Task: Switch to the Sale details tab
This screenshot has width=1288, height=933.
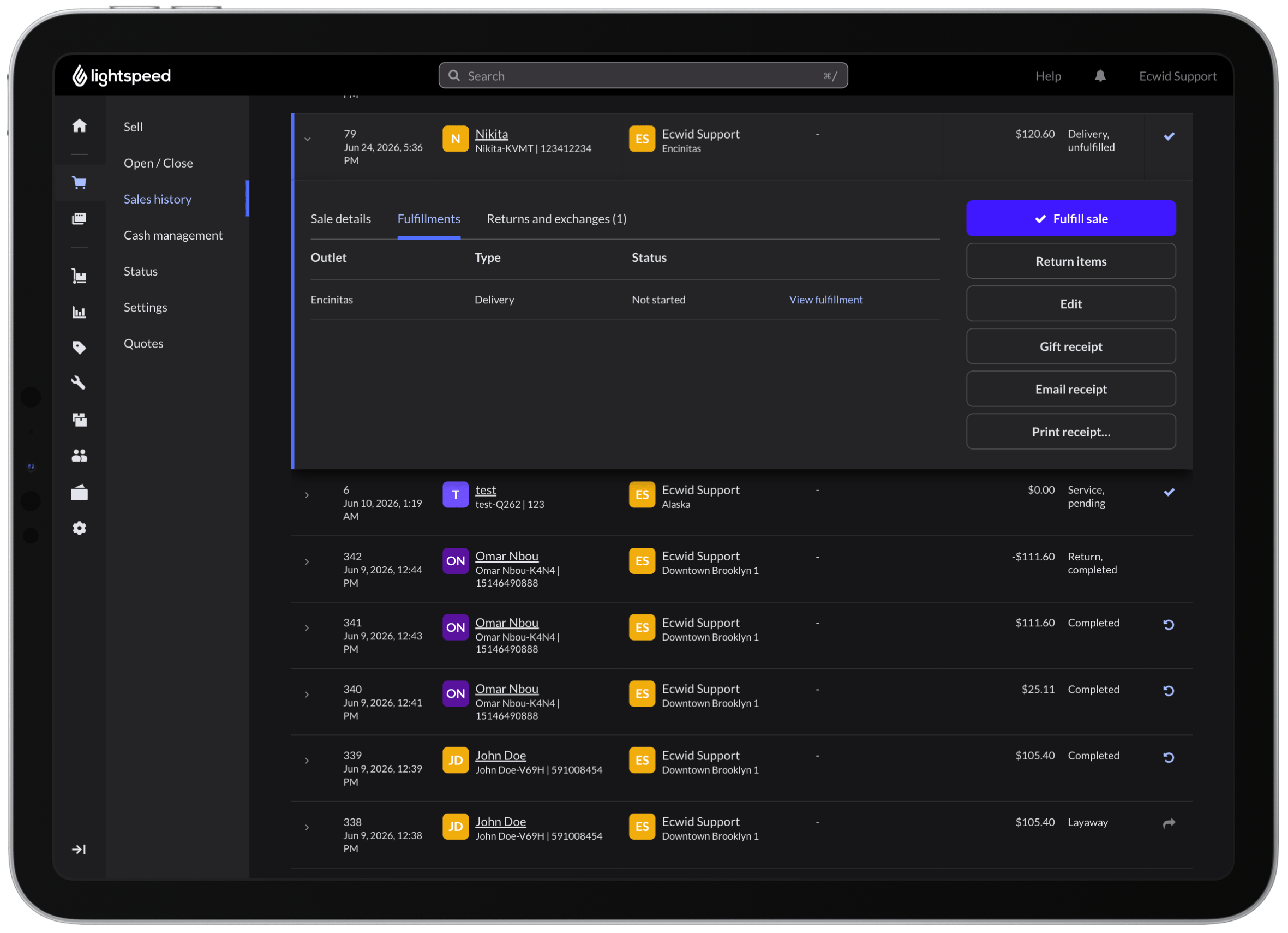Action: coord(340,219)
